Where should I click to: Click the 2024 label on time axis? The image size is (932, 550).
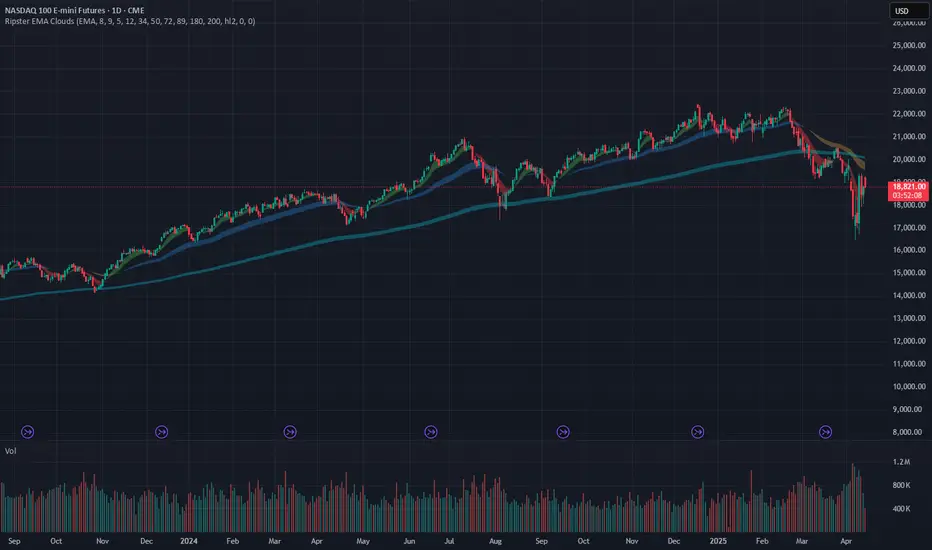pos(188,541)
